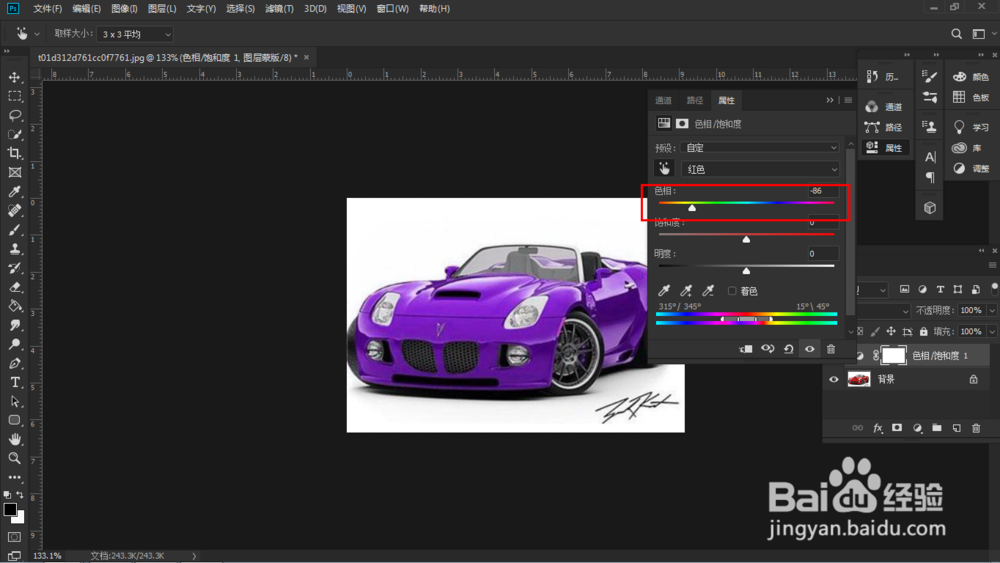
Task: Select the Eraser tool
Action: tap(14, 287)
